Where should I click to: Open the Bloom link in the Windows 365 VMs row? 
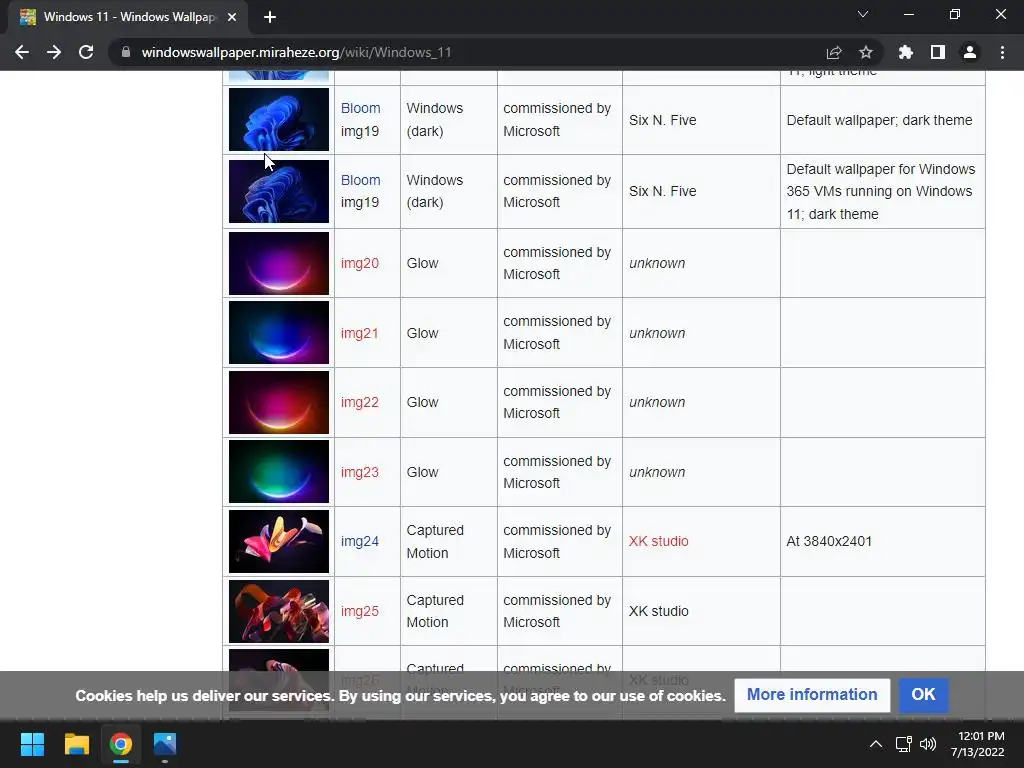tap(360, 180)
